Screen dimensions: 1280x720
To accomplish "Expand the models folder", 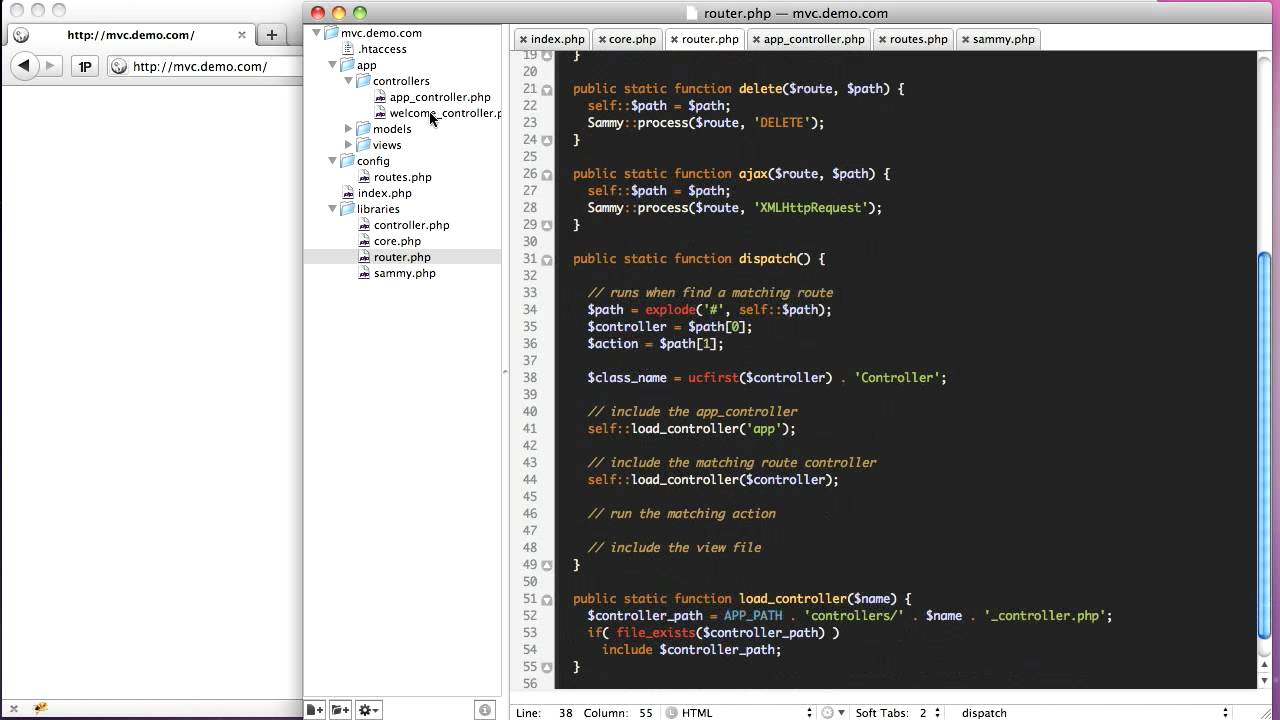I will [349, 129].
